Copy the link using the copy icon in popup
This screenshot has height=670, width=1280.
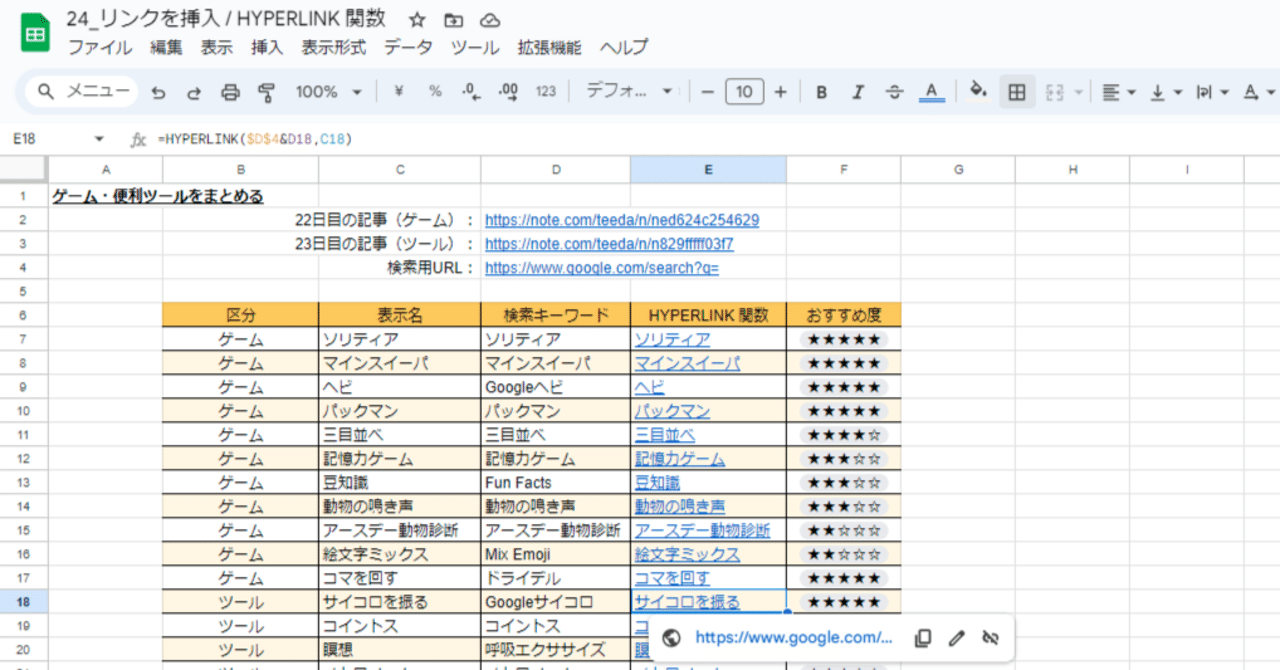point(922,637)
